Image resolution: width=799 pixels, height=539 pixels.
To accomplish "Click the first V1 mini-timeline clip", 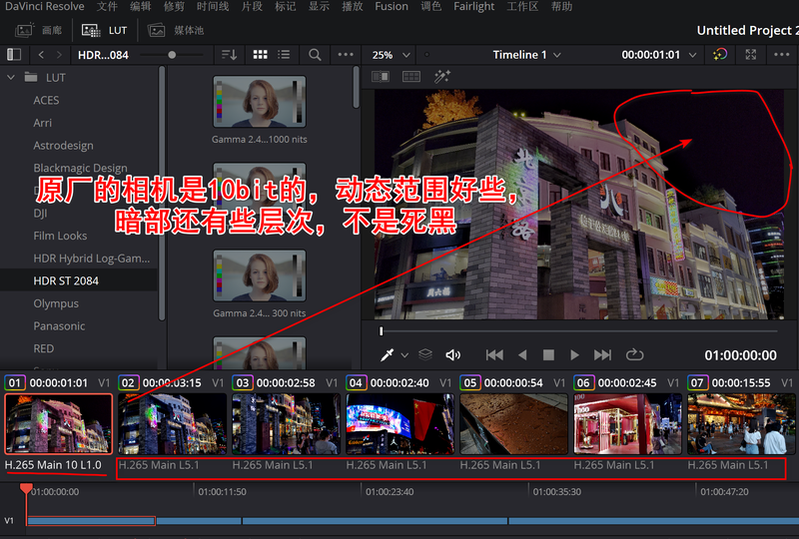I will (x=91, y=521).
